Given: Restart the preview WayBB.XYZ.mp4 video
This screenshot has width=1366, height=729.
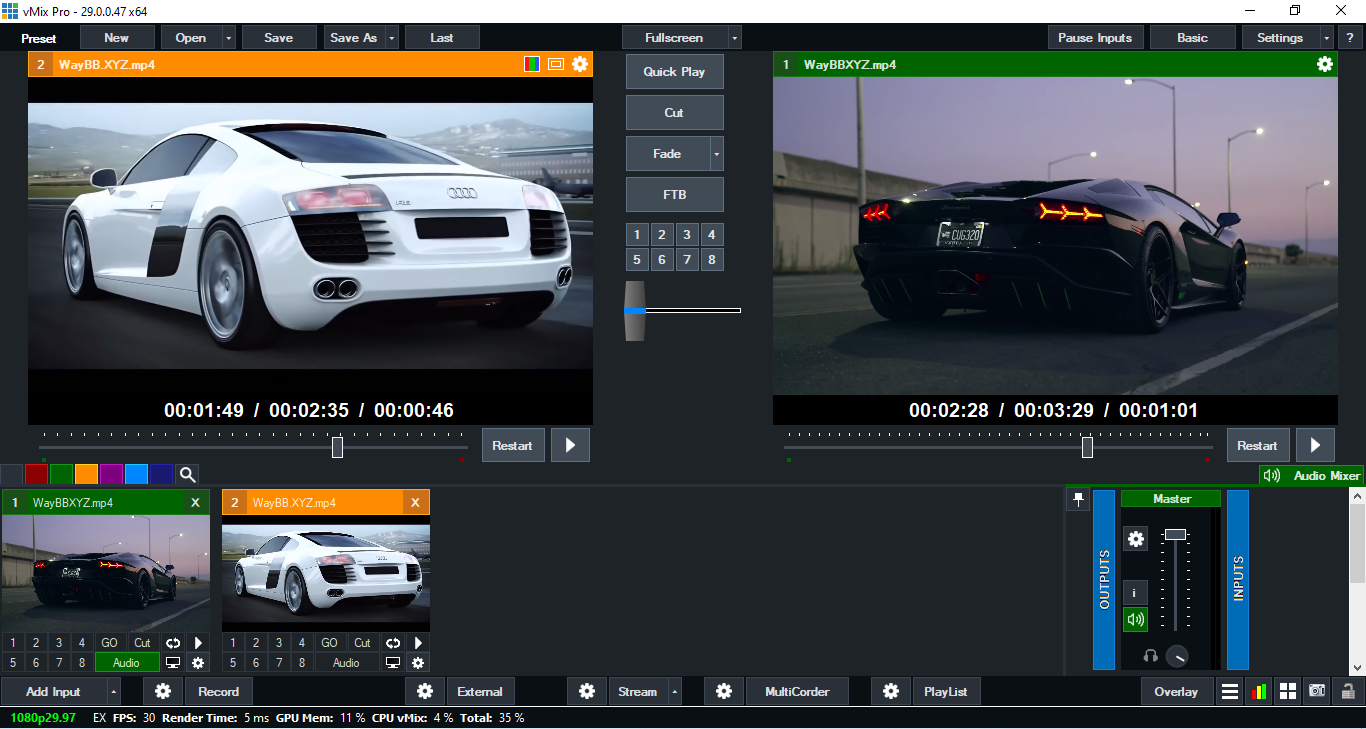Looking at the screenshot, I should 513,445.
